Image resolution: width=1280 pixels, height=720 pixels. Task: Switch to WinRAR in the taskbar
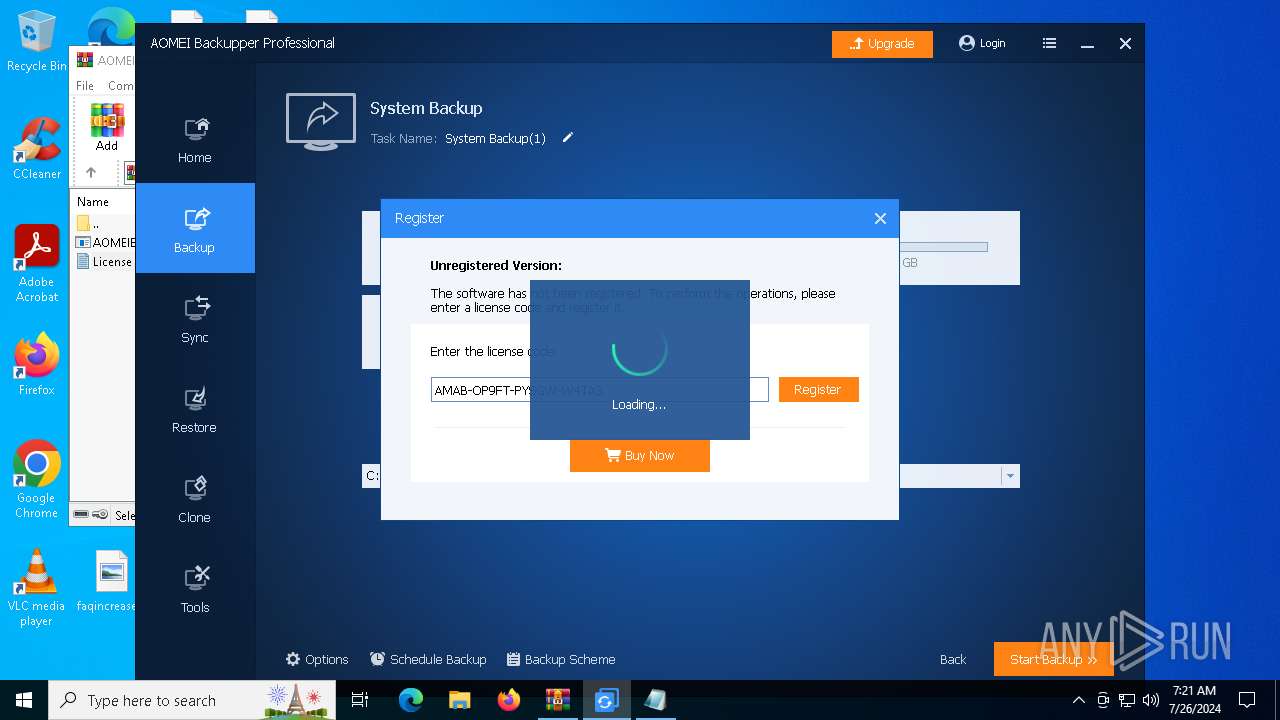(557, 700)
